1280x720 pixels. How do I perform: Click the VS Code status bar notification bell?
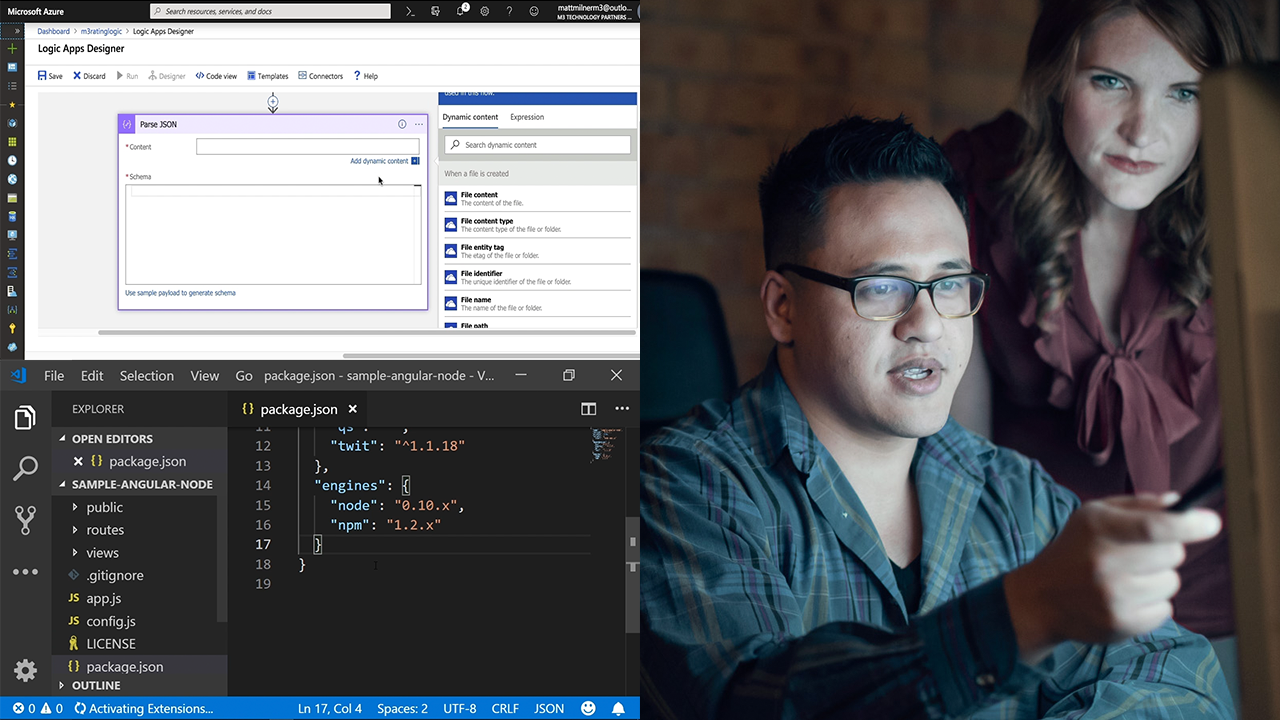pos(618,708)
